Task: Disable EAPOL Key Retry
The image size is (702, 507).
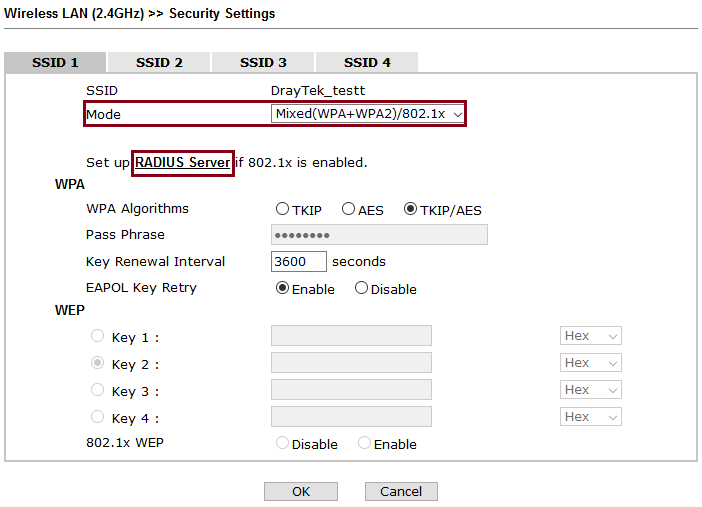Action: (x=361, y=289)
